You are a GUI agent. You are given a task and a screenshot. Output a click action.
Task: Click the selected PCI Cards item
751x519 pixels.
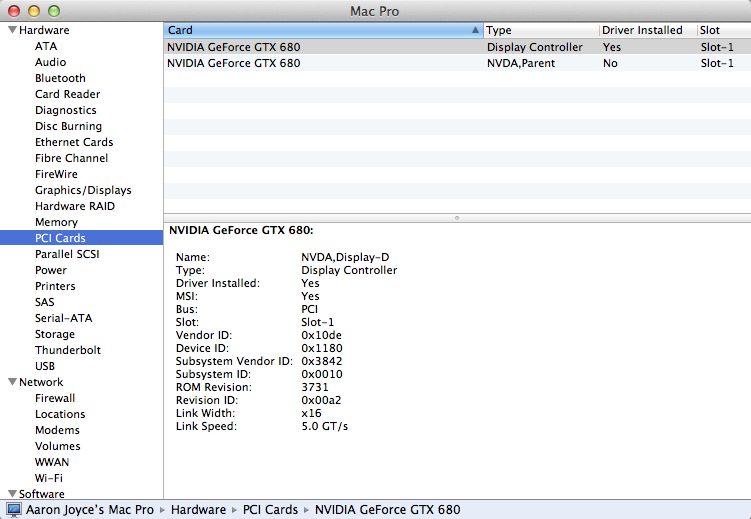coord(81,238)
